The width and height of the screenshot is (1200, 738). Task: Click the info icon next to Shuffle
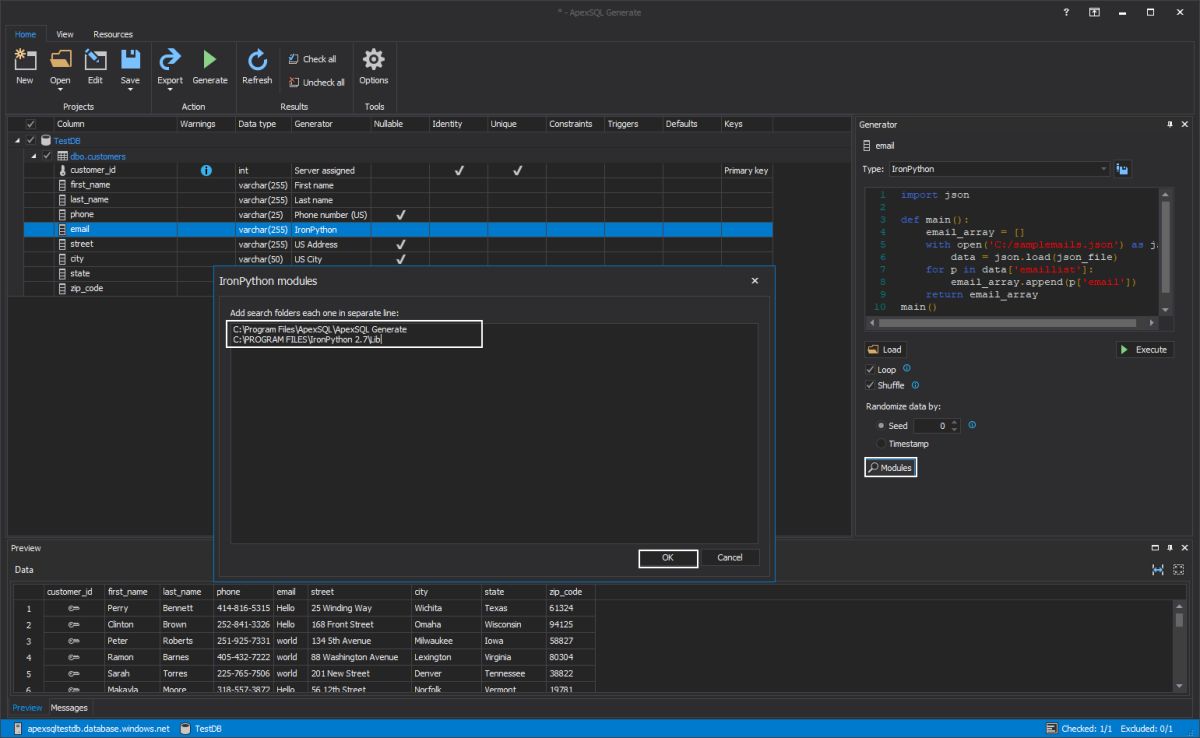click(915, 385)
